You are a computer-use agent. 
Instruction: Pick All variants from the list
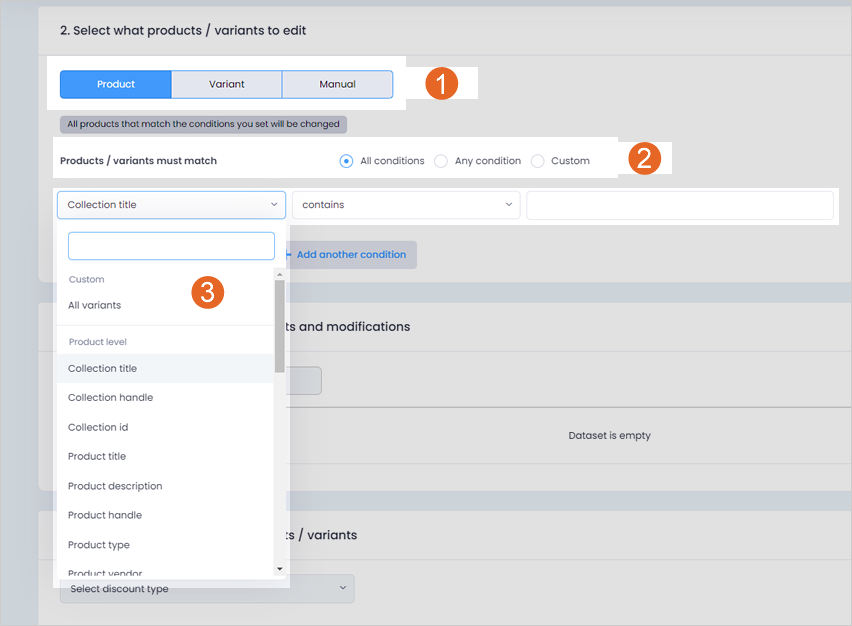tap(165, 305)
